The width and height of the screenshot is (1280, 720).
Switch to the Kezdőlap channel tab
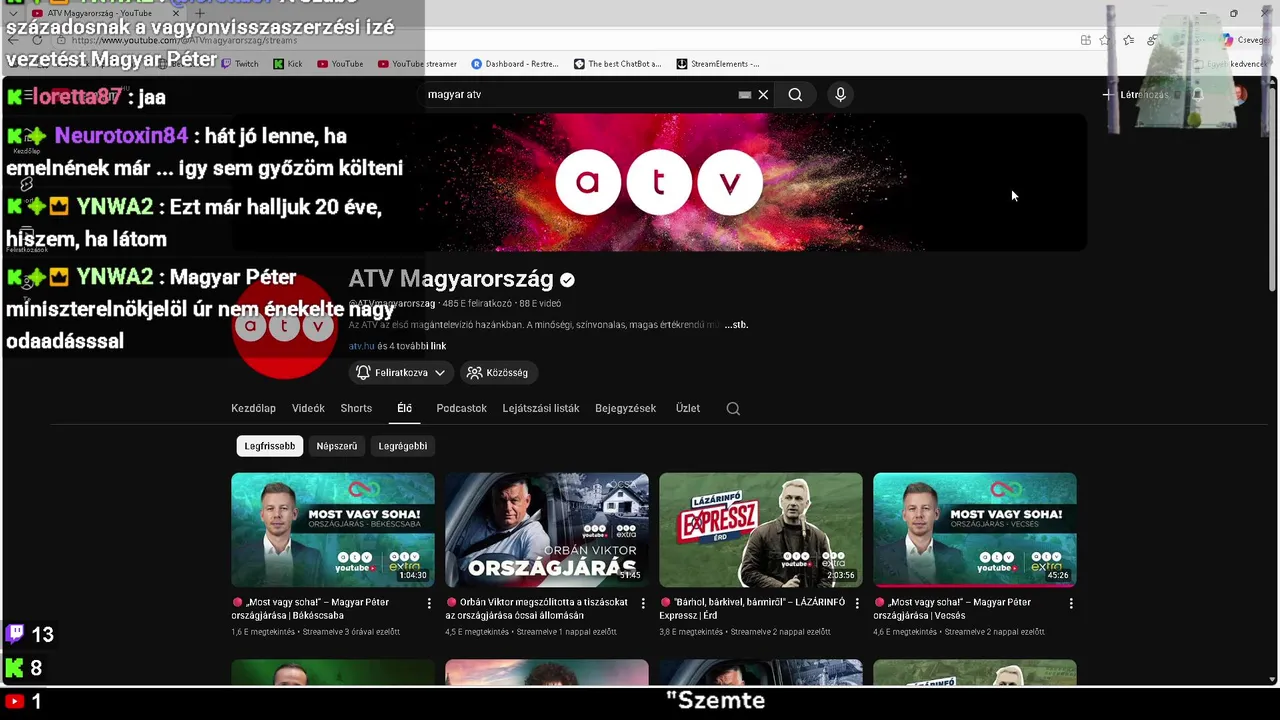point(253,408)
